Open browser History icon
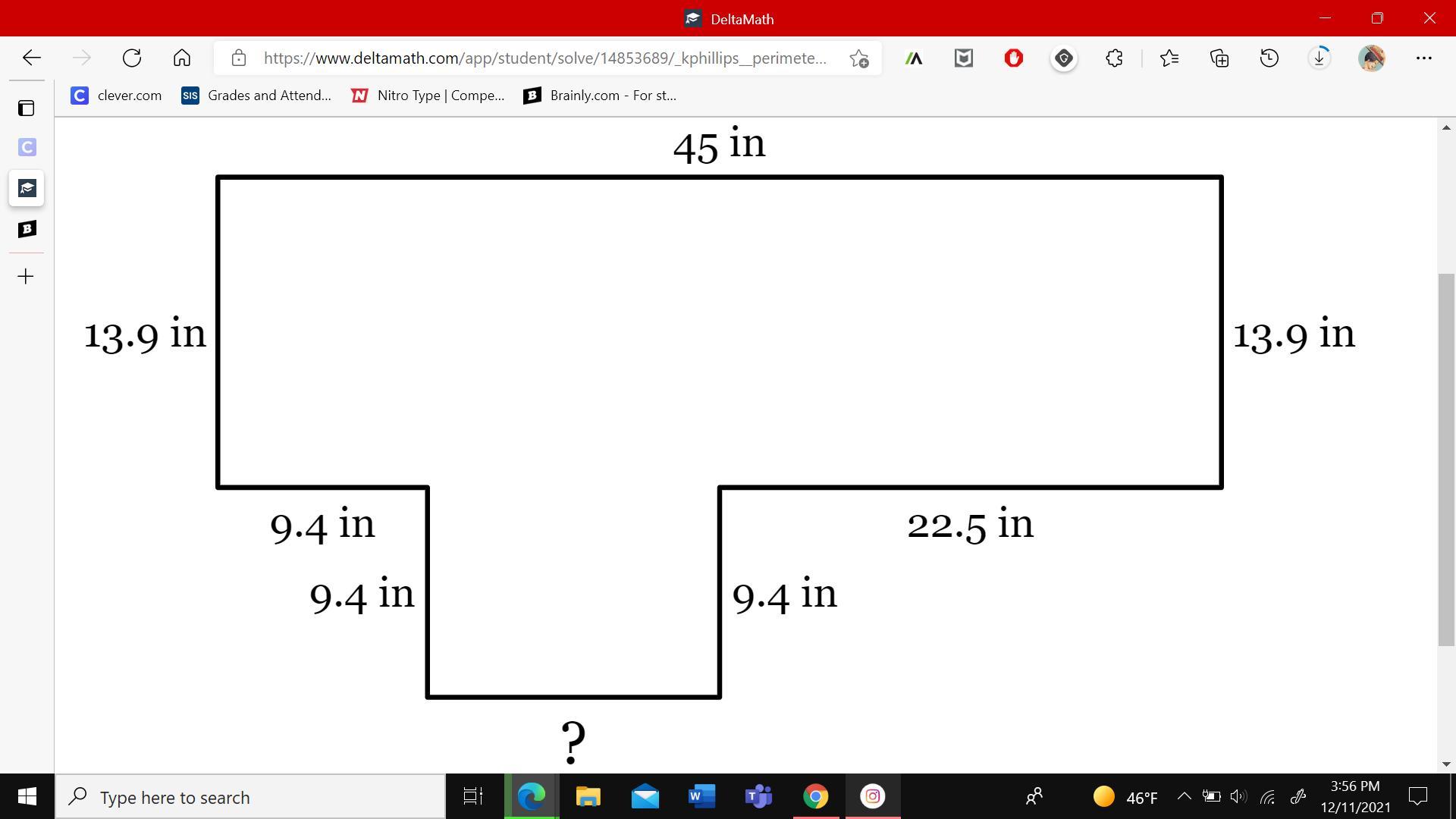The width and height of the screenshot is (1456, 819). (x=1269, y=58)
